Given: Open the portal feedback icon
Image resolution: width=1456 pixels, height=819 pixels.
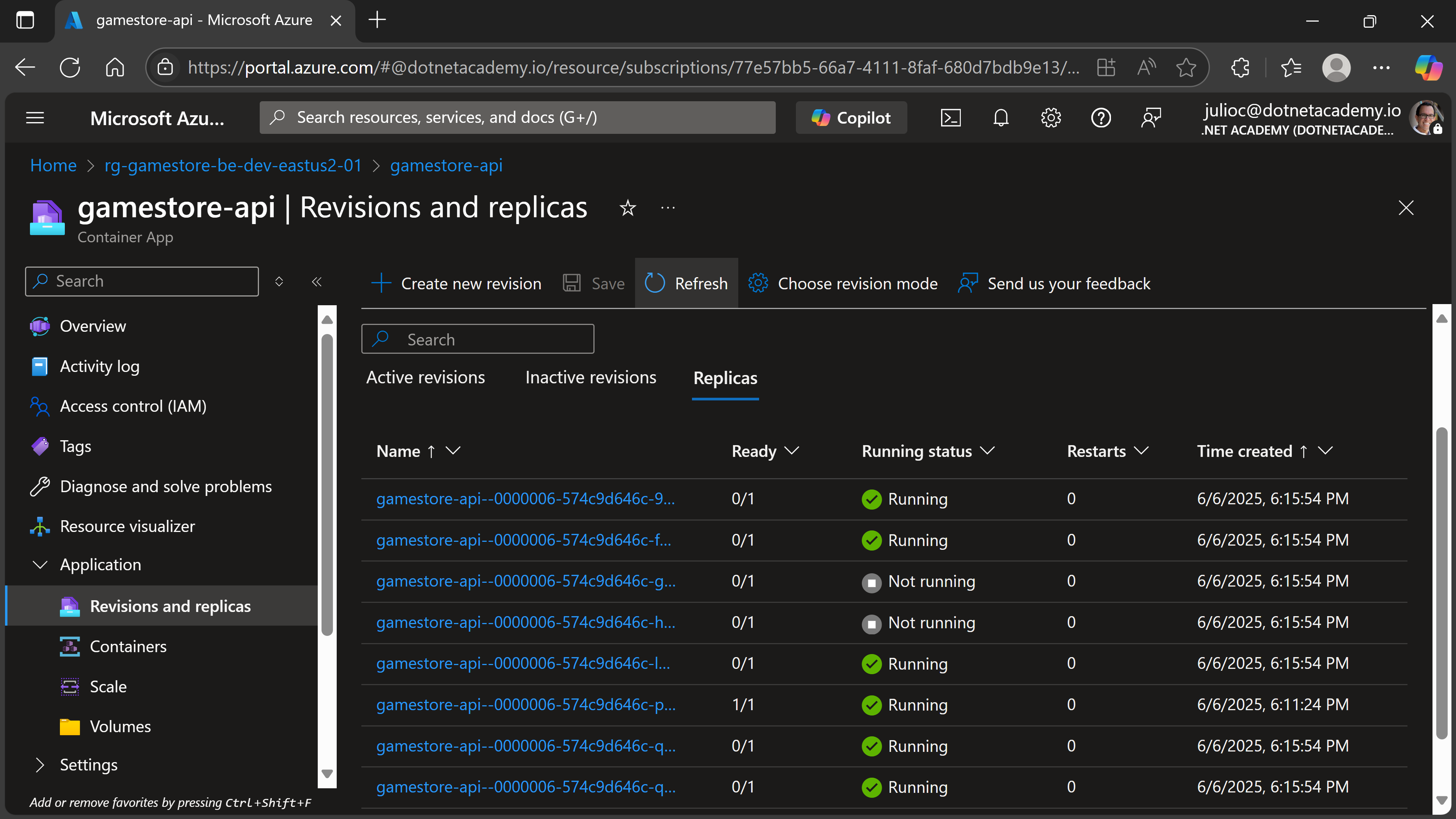Looking at the screenshot, I should [x=1151, y=118].
